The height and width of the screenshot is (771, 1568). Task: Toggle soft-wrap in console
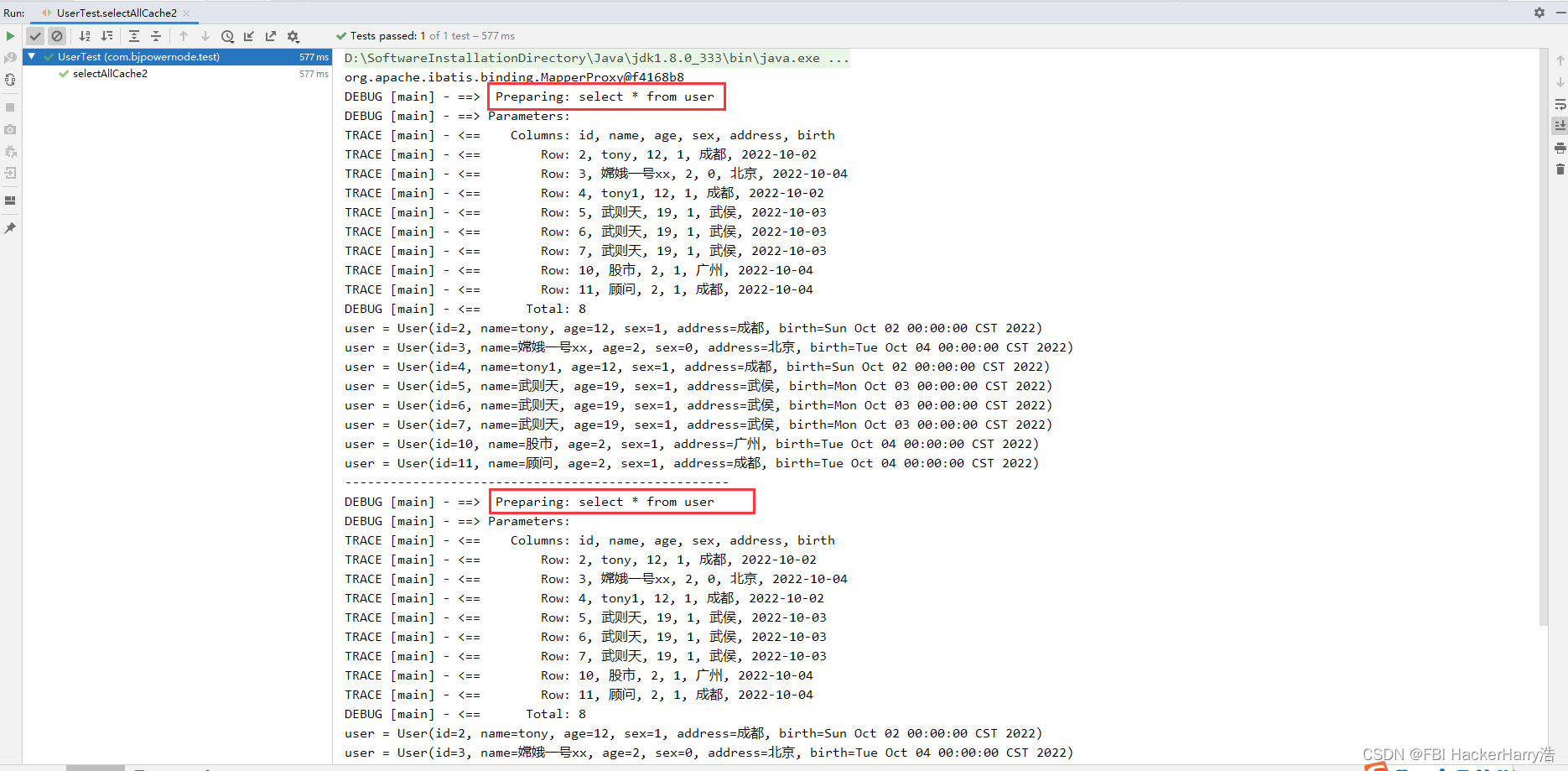coord(1560,104)
